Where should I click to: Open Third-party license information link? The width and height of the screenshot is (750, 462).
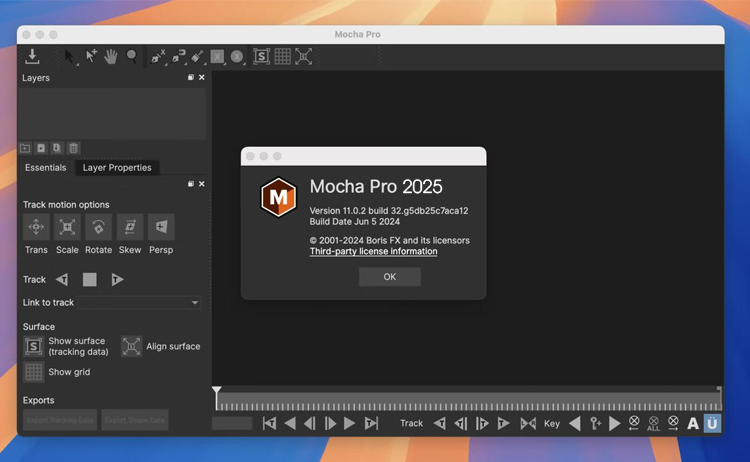click(373, 252)
